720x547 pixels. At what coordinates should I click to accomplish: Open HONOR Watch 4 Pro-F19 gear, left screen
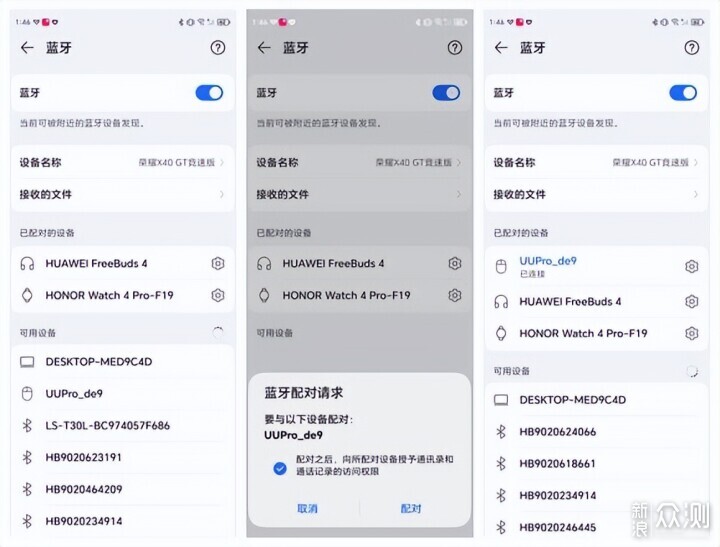218,295
